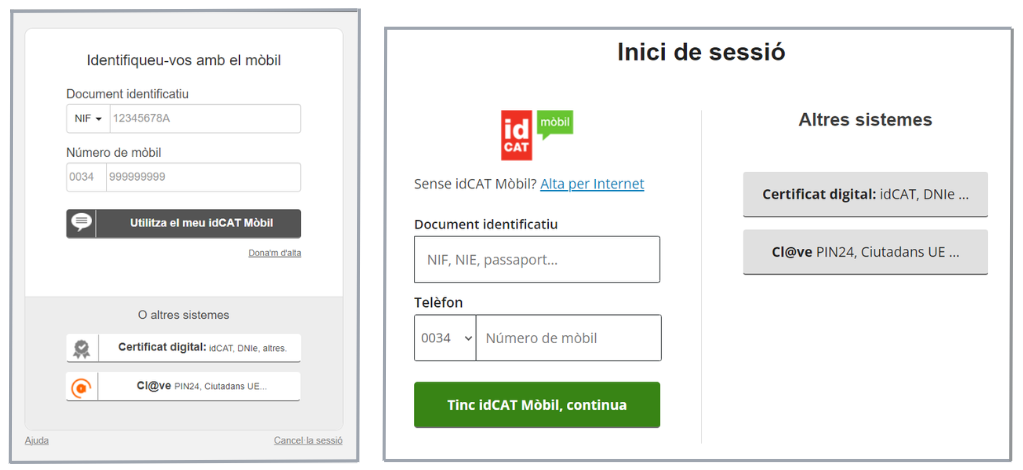Select Cl@ve PIN24 under Altres sistemes
The image size is (1023, 470).
(865, 252)
